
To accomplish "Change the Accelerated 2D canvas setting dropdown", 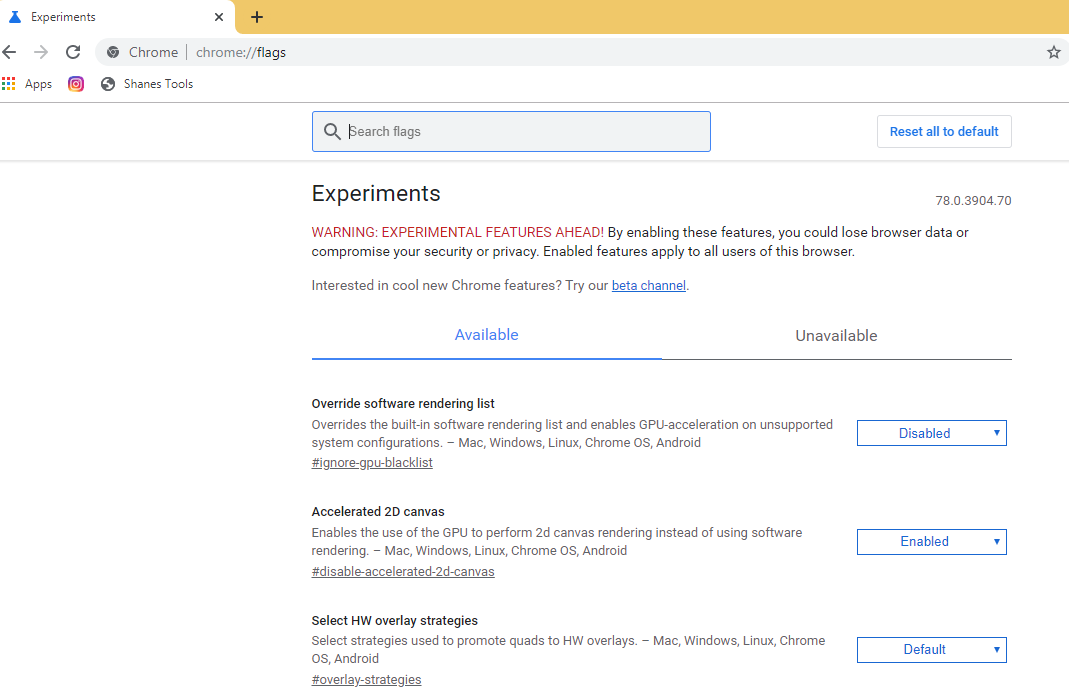I will [x=931, y=541].
